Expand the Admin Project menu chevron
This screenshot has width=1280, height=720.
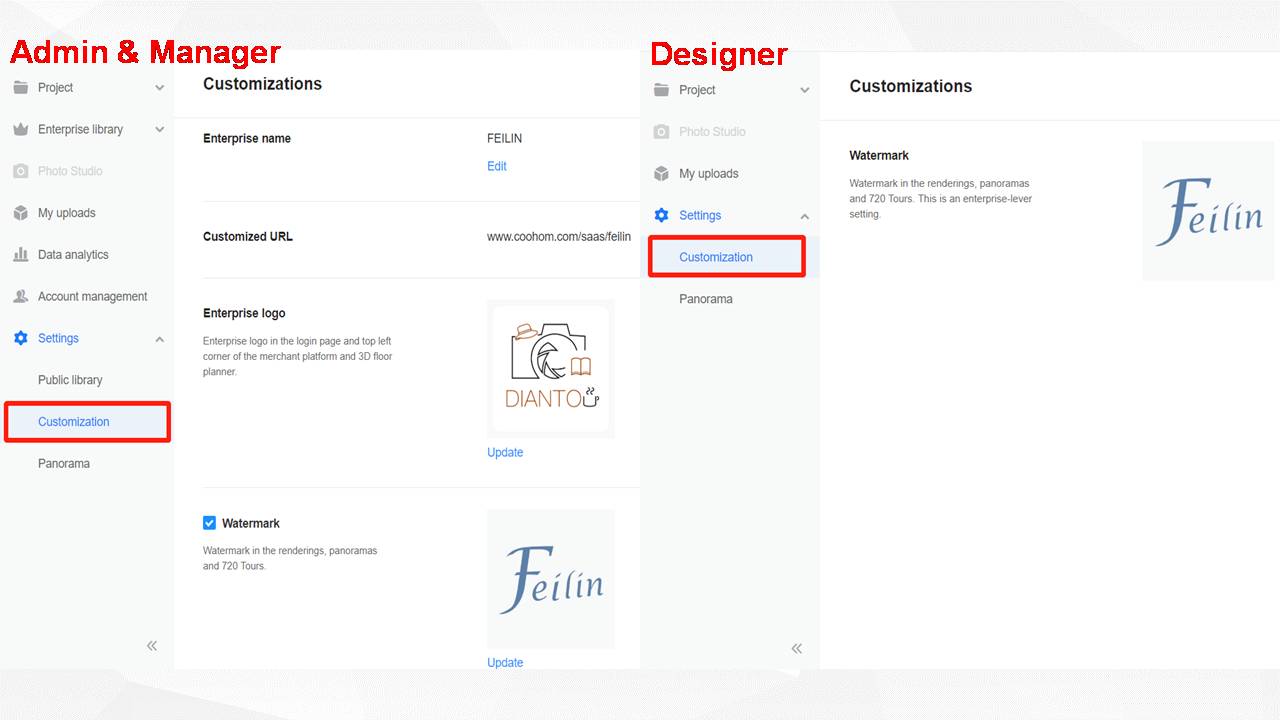pos(160,88)
